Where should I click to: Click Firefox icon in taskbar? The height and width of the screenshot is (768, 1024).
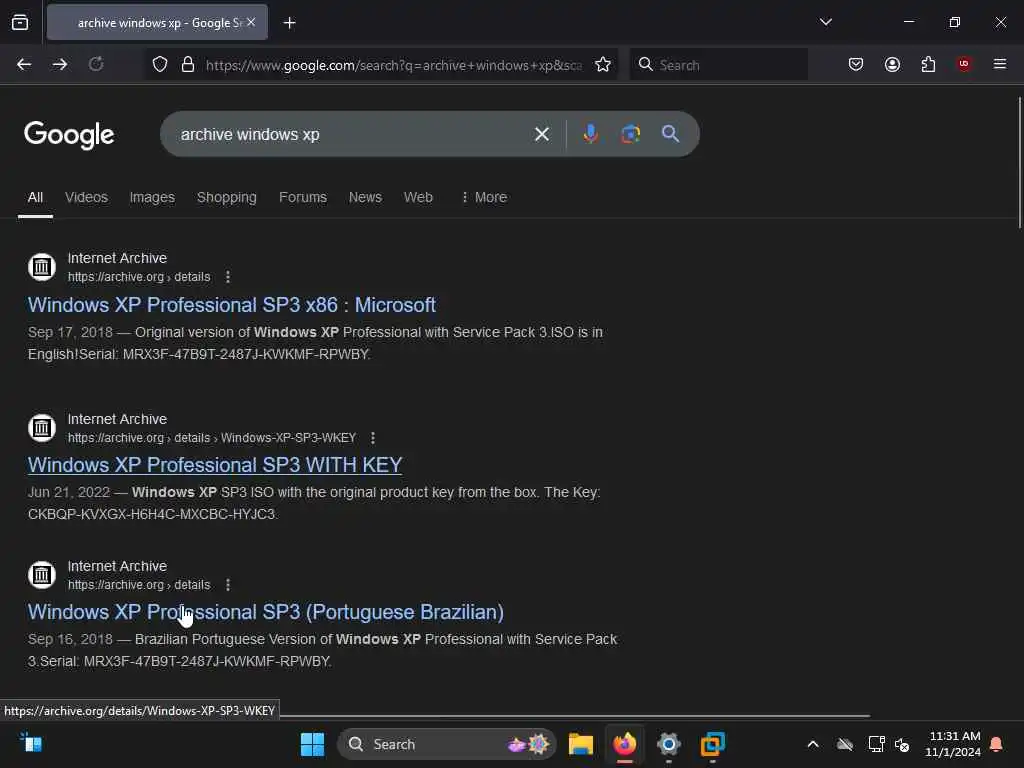tap(624, 744)
